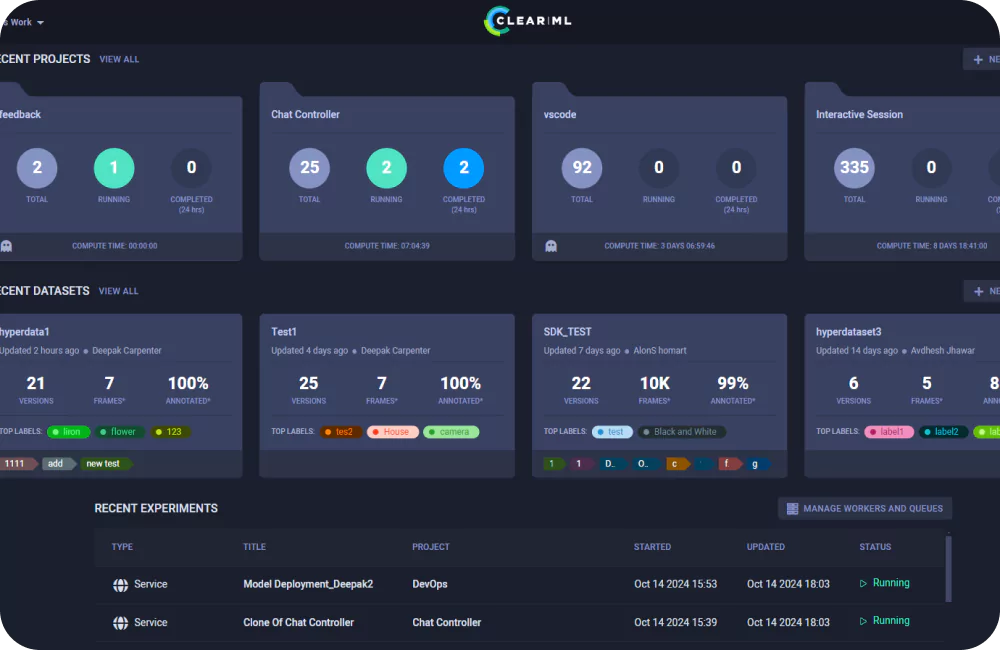Select the green liron label chip

pos(68,432)
